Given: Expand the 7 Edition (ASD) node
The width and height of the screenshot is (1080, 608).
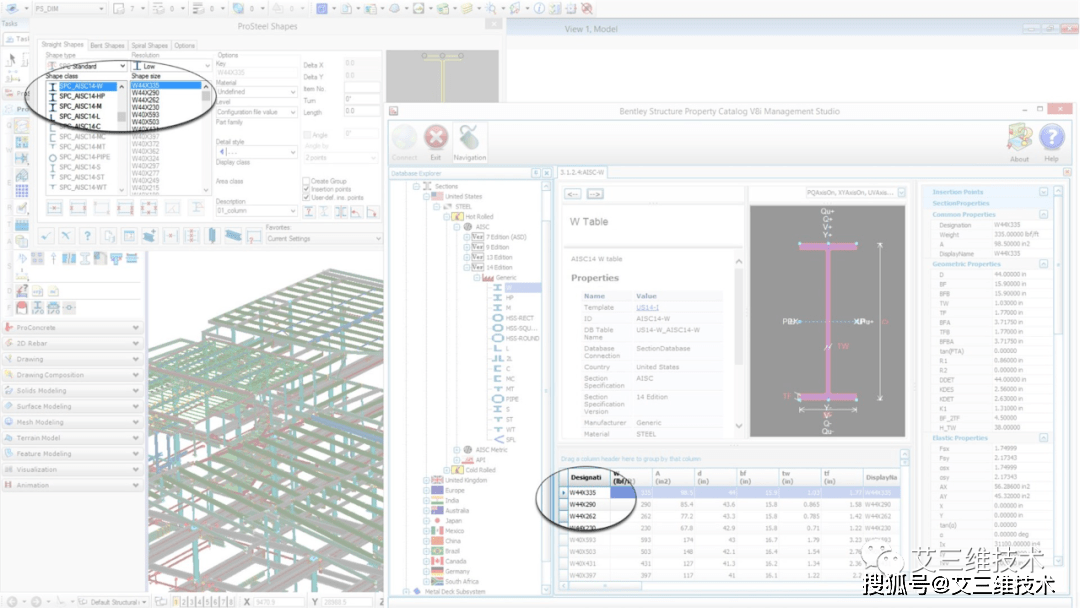Looking at the screenshot, I should 466,237.
